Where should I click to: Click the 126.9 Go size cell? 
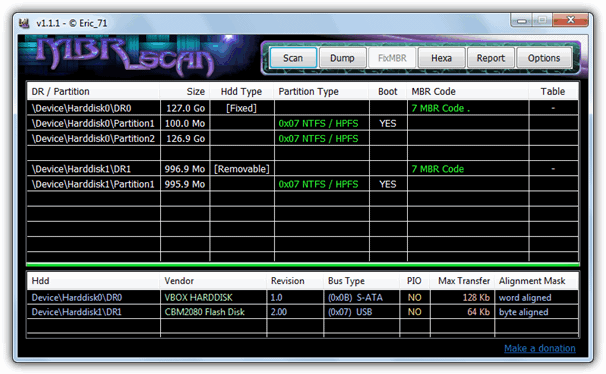point(186,138)
